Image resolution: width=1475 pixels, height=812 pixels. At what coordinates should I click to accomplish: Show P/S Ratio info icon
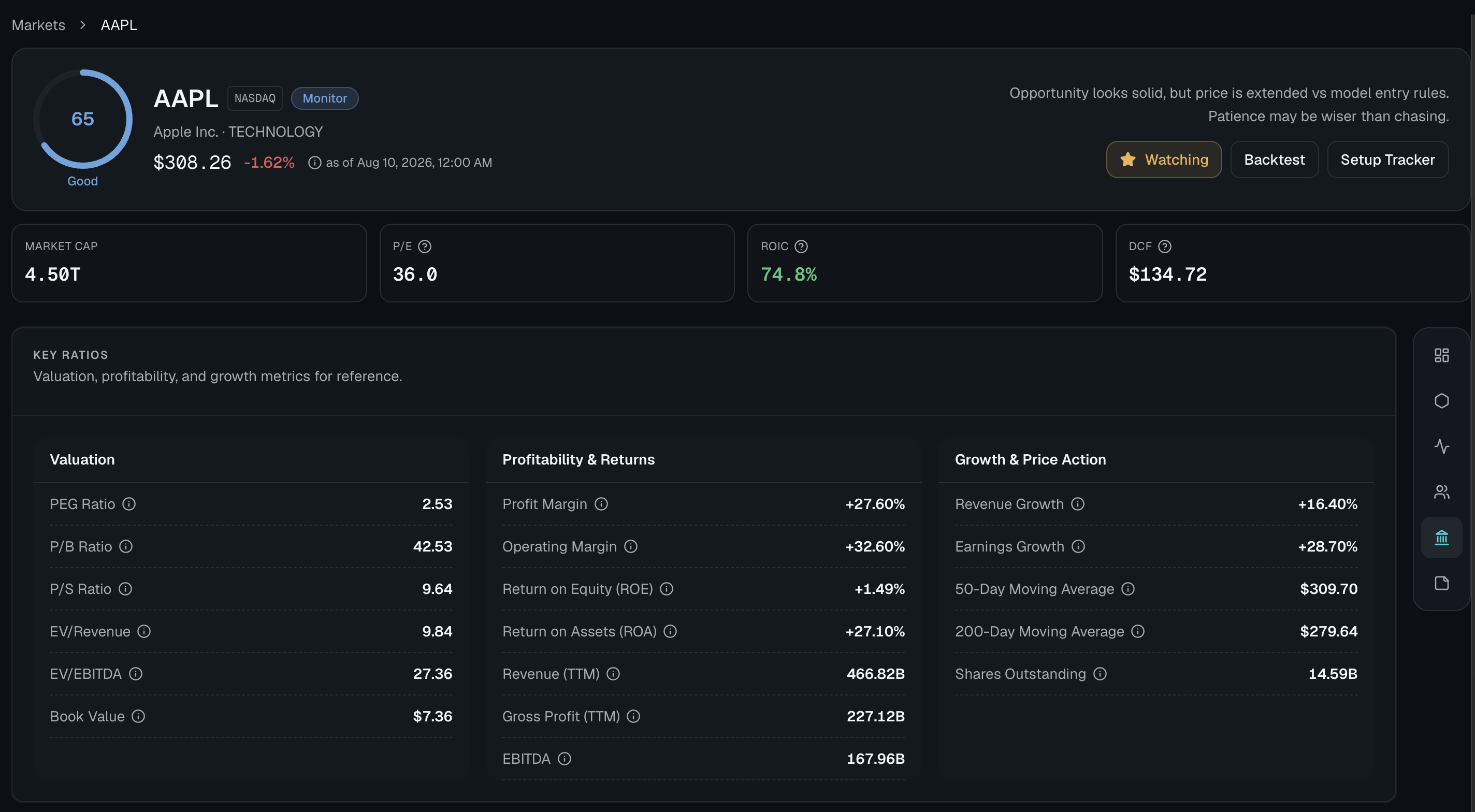click(125, 589)
